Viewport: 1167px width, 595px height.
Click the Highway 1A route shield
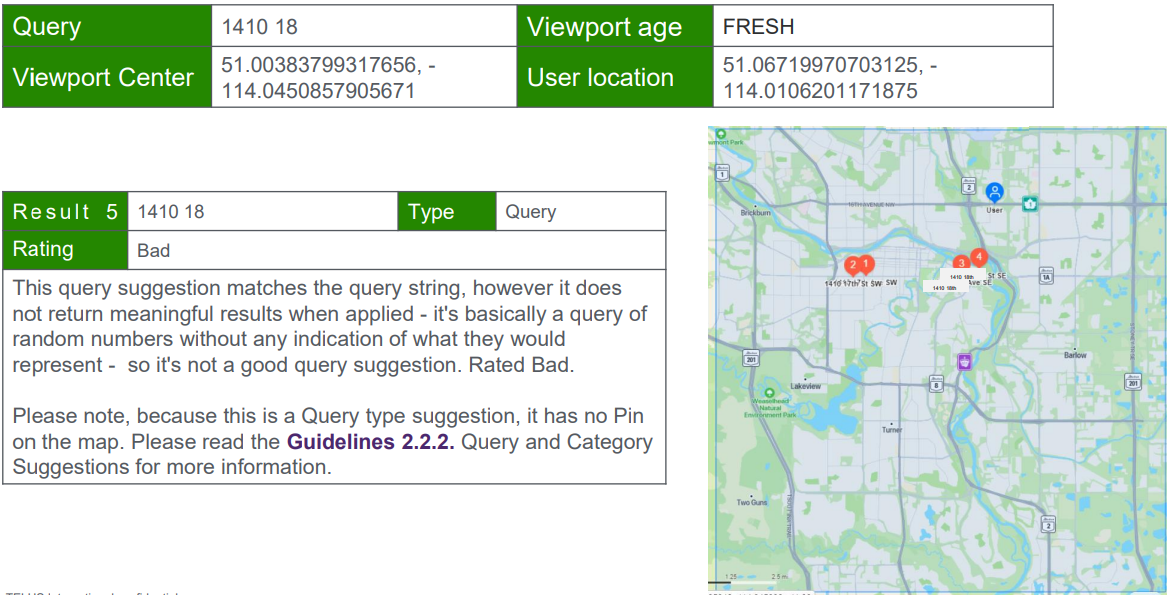[x=1046, y=275]
